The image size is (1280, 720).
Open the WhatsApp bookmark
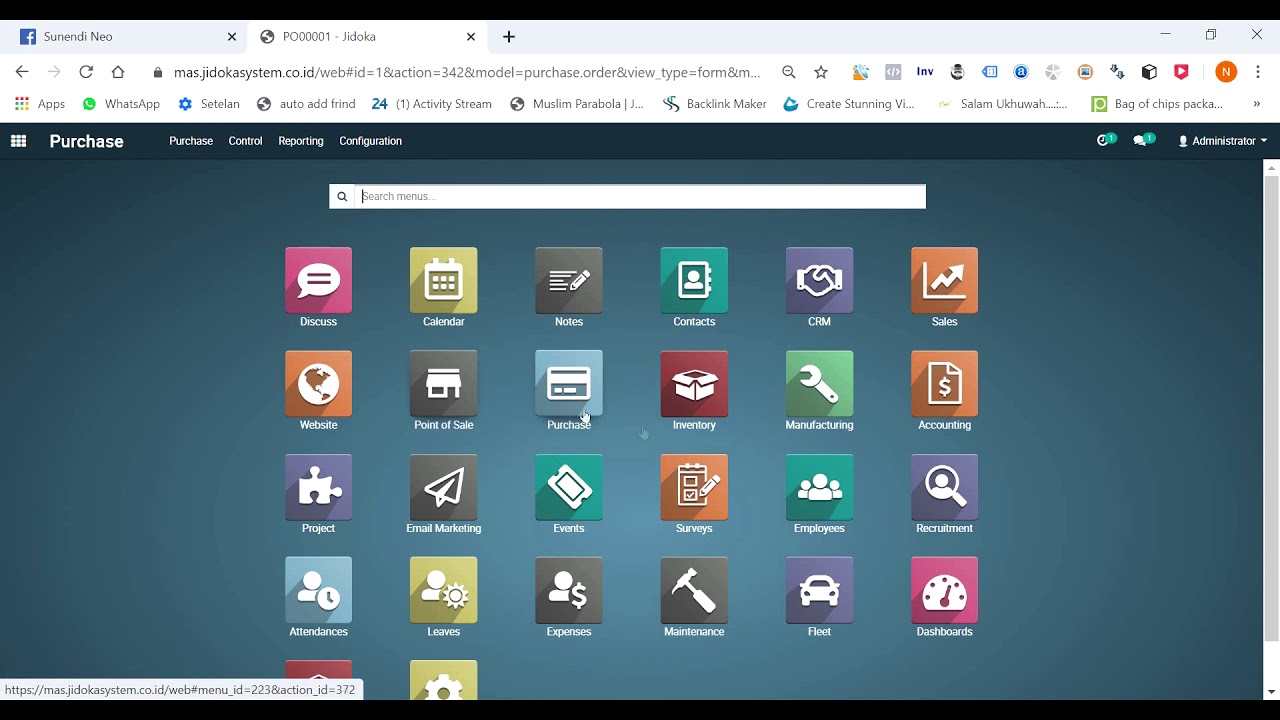(x=121, y=104)
